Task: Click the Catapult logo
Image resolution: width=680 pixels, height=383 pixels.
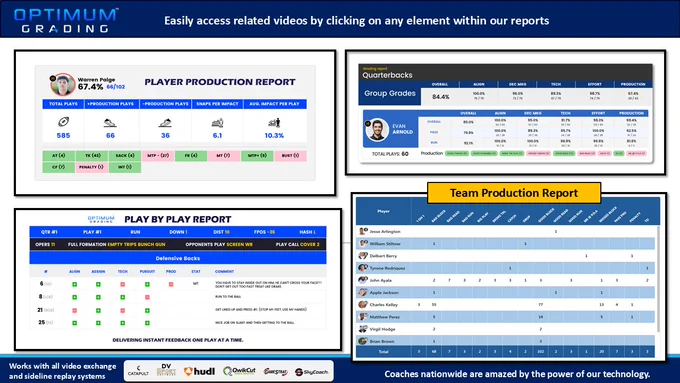Action: pos(138,371)
